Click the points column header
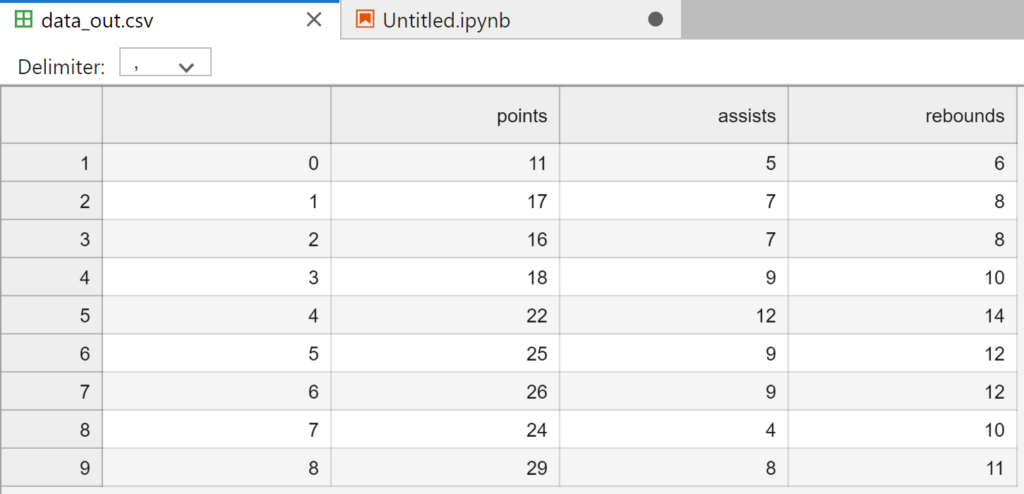This screenshot has height=494, width=1024. pos(445,116)
